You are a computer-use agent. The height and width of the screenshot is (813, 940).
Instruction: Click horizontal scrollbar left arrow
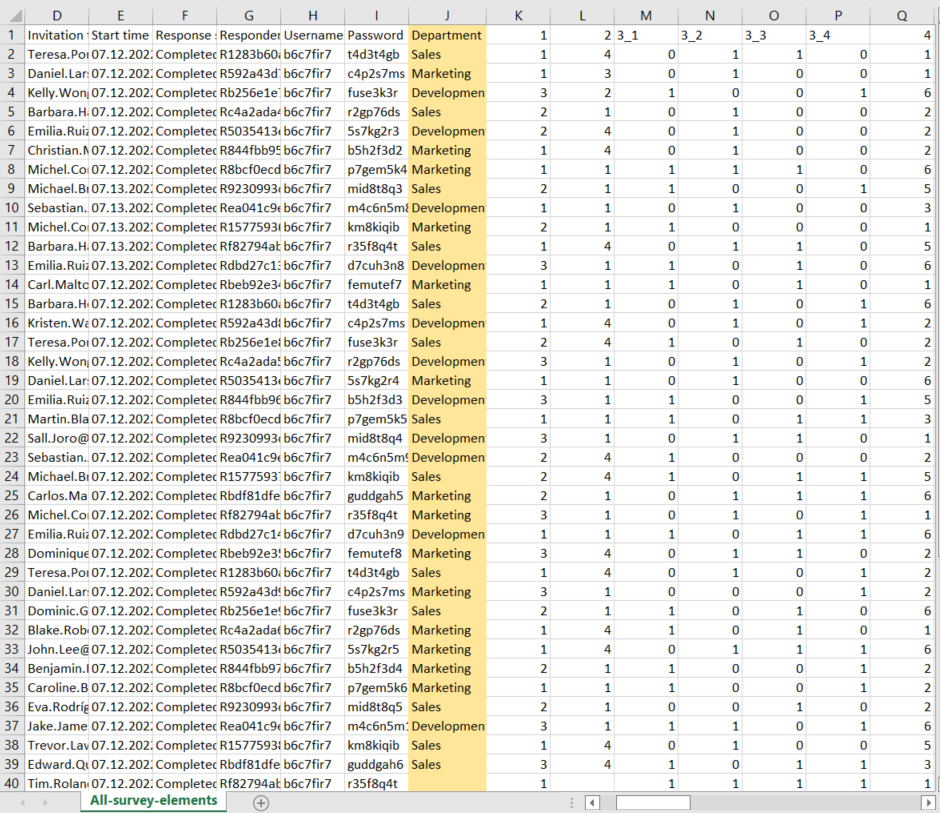click(x=593, y=802)
